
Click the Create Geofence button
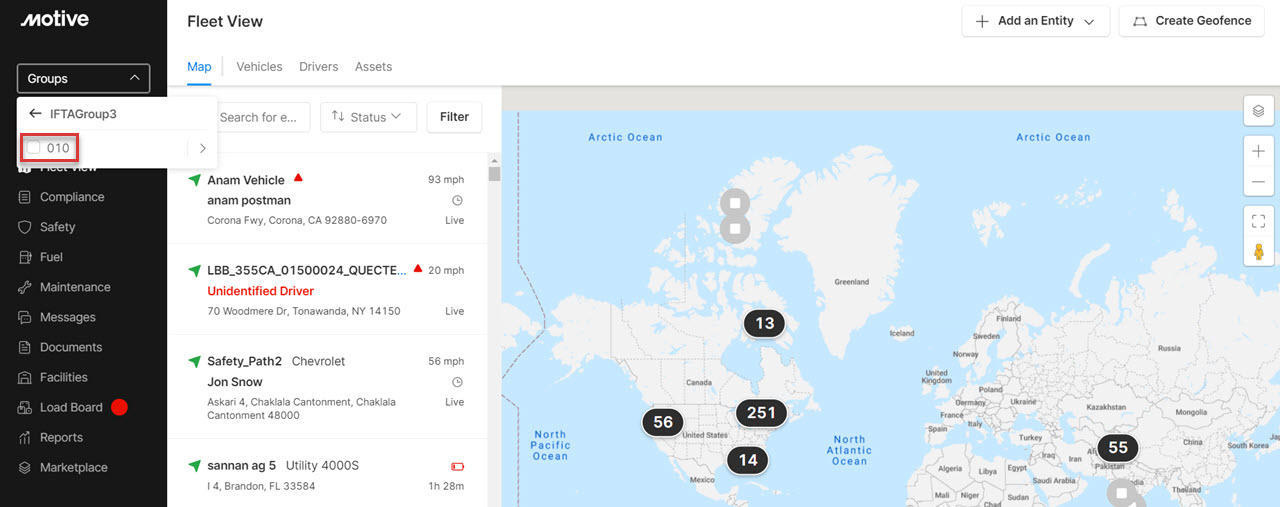(1192, 21)
